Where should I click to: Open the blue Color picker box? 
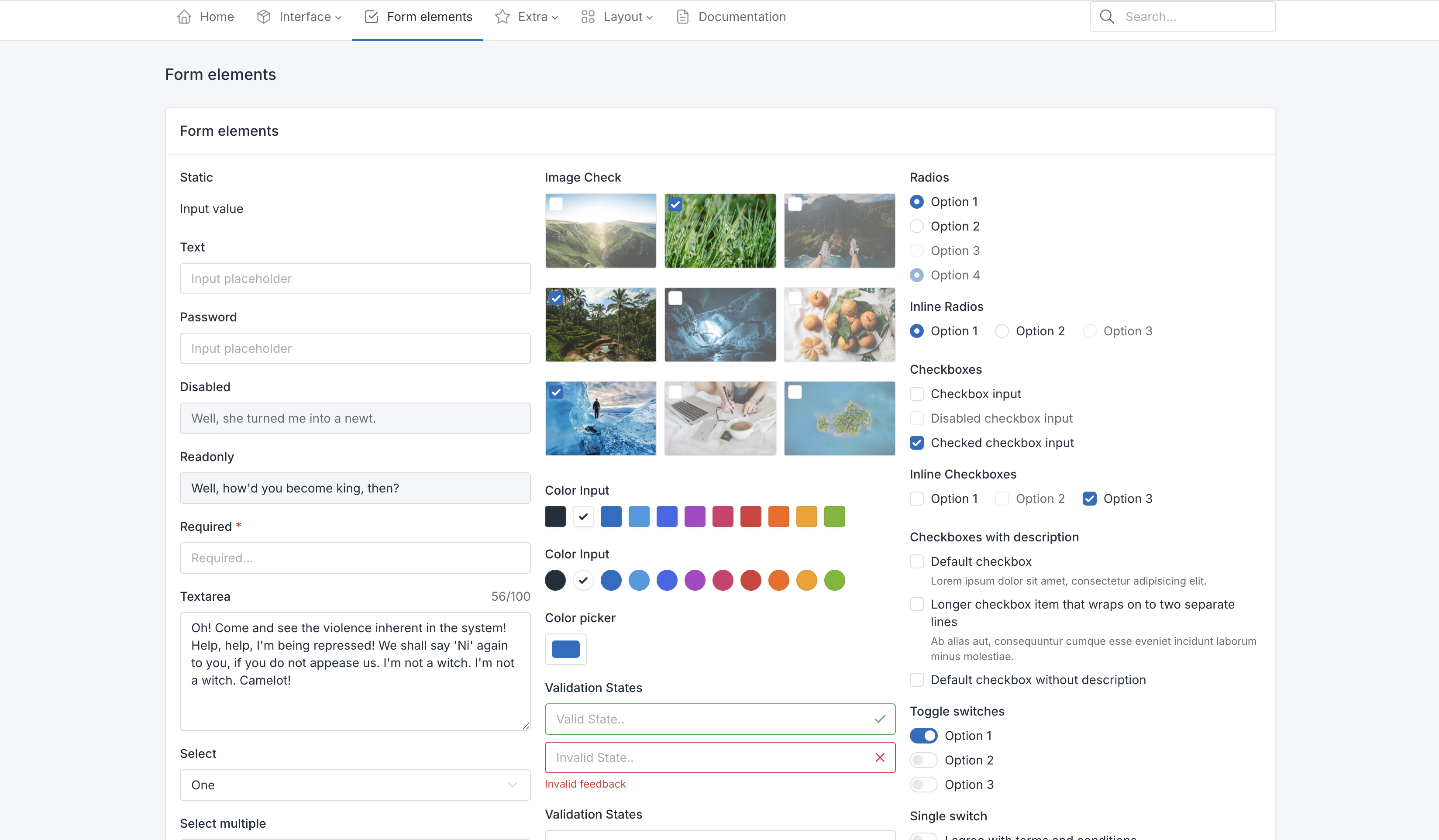(x=565, y=649)
